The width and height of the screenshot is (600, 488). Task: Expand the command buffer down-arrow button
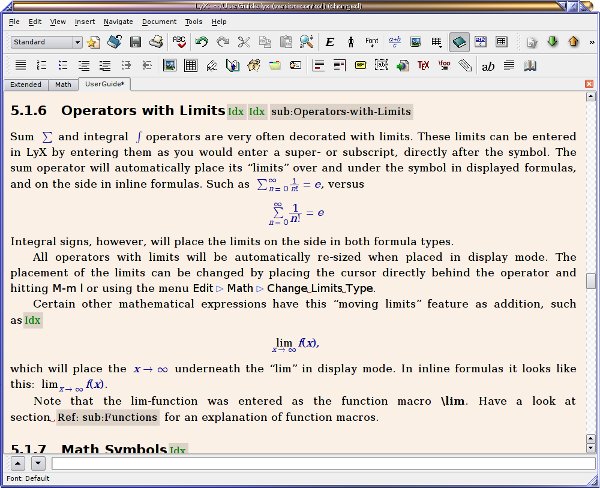[38, 463]
